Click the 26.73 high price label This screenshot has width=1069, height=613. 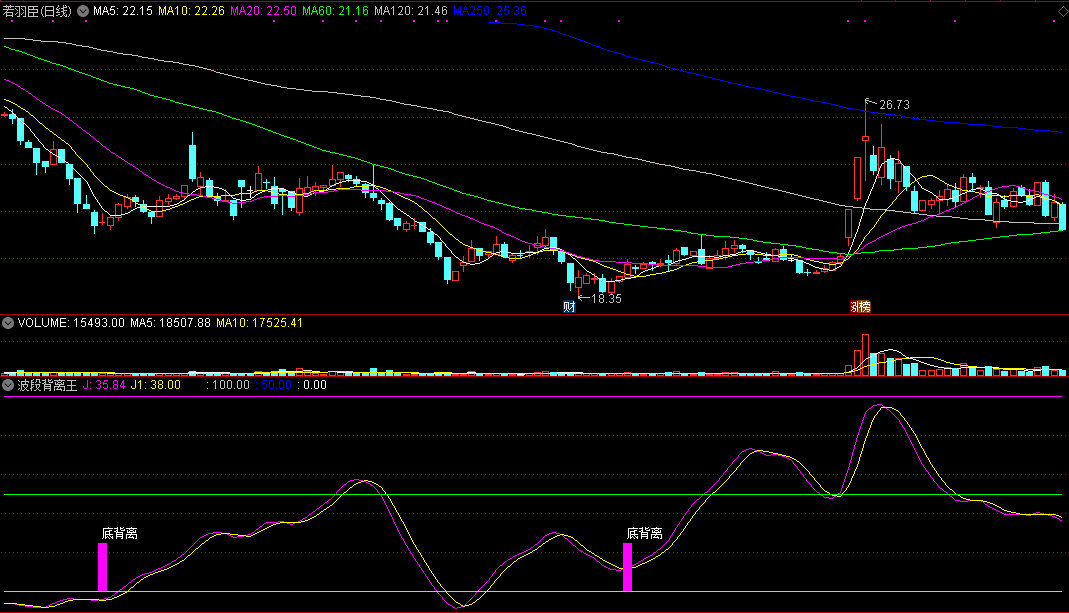pos(894,105)
